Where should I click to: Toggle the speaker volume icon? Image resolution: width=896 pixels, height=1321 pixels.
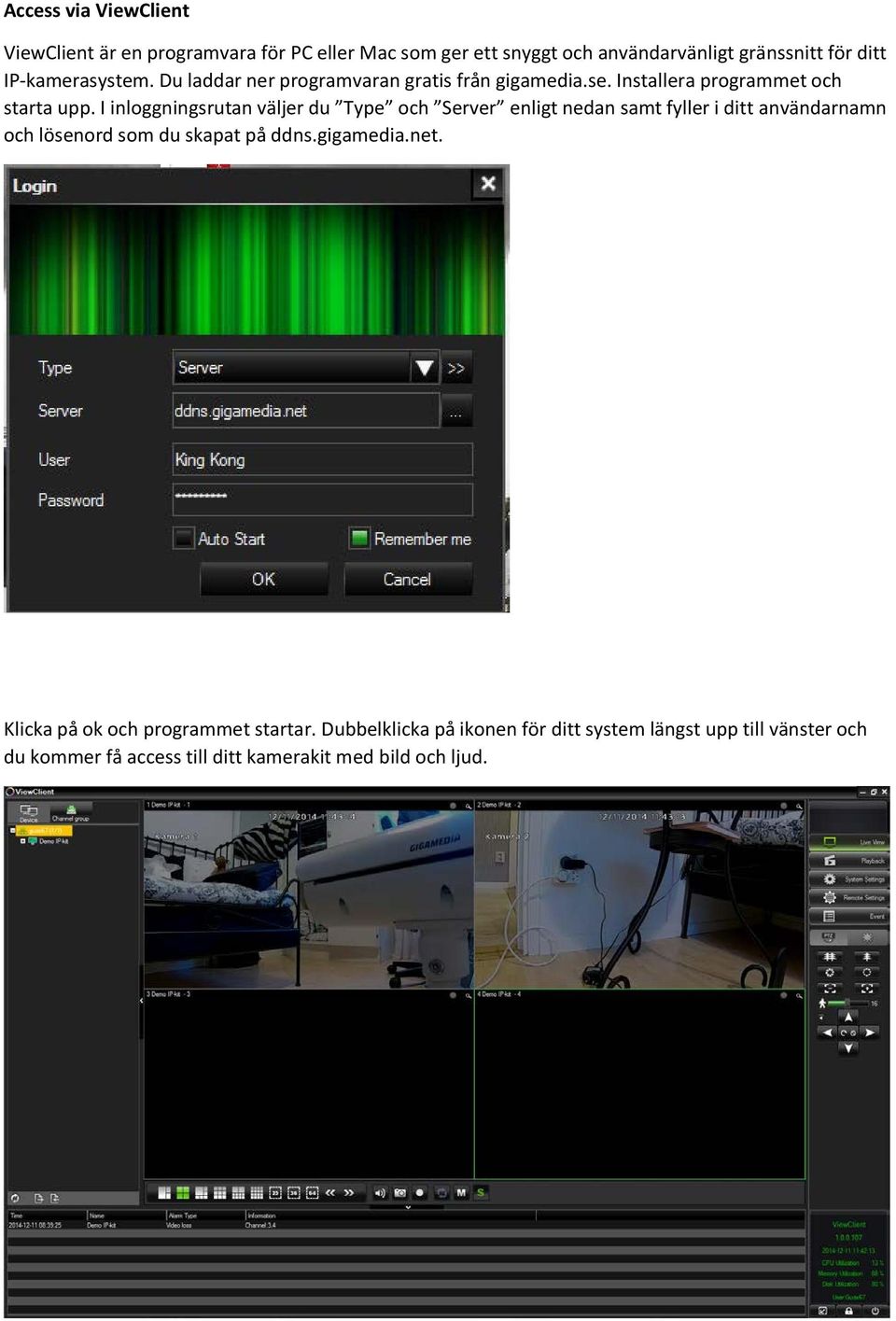[381, 1193]
